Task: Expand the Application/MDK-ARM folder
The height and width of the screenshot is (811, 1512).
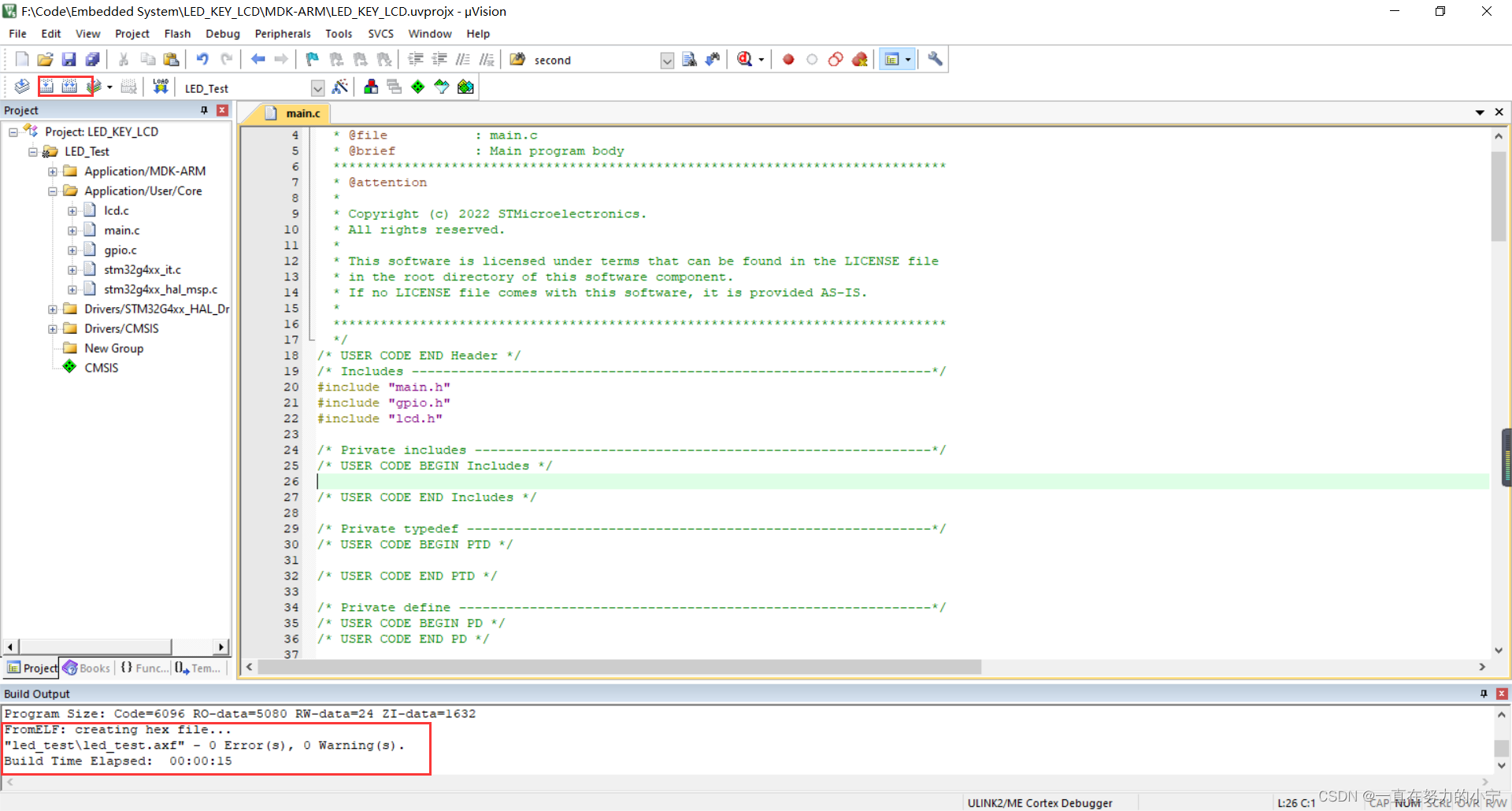Action: pos(53,172)
